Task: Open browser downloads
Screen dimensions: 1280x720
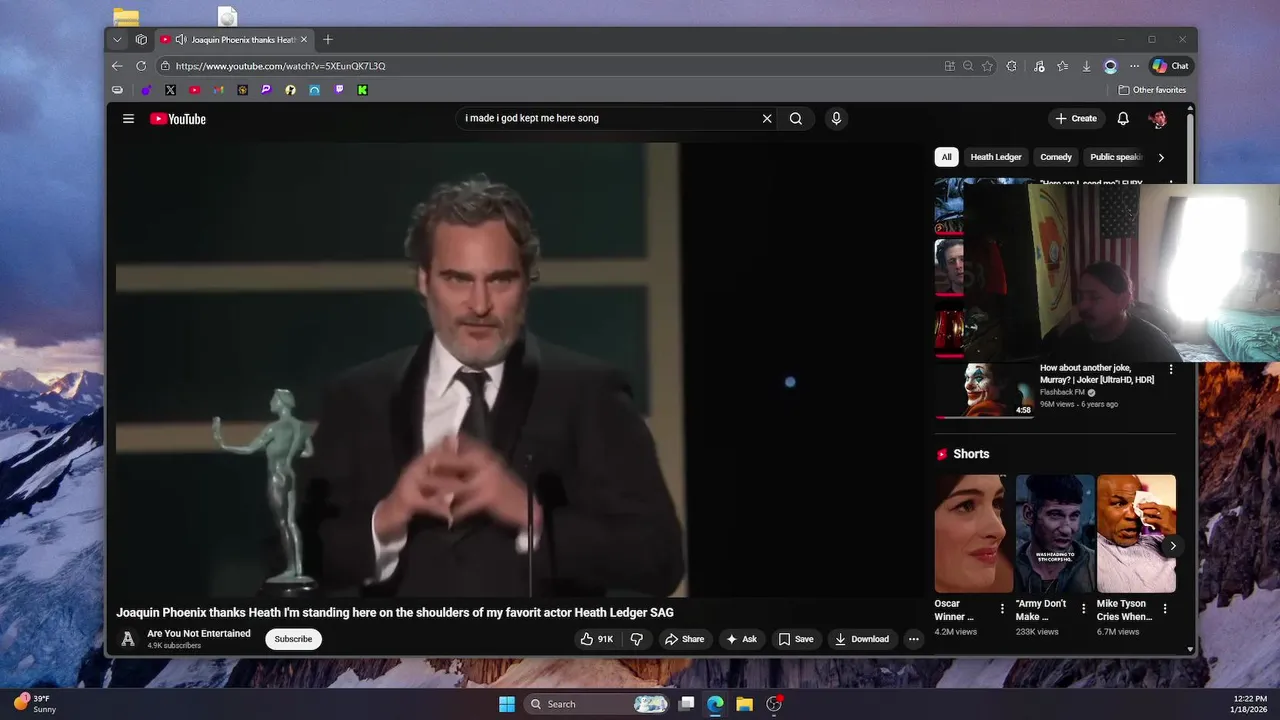Action: (1086, 66)
